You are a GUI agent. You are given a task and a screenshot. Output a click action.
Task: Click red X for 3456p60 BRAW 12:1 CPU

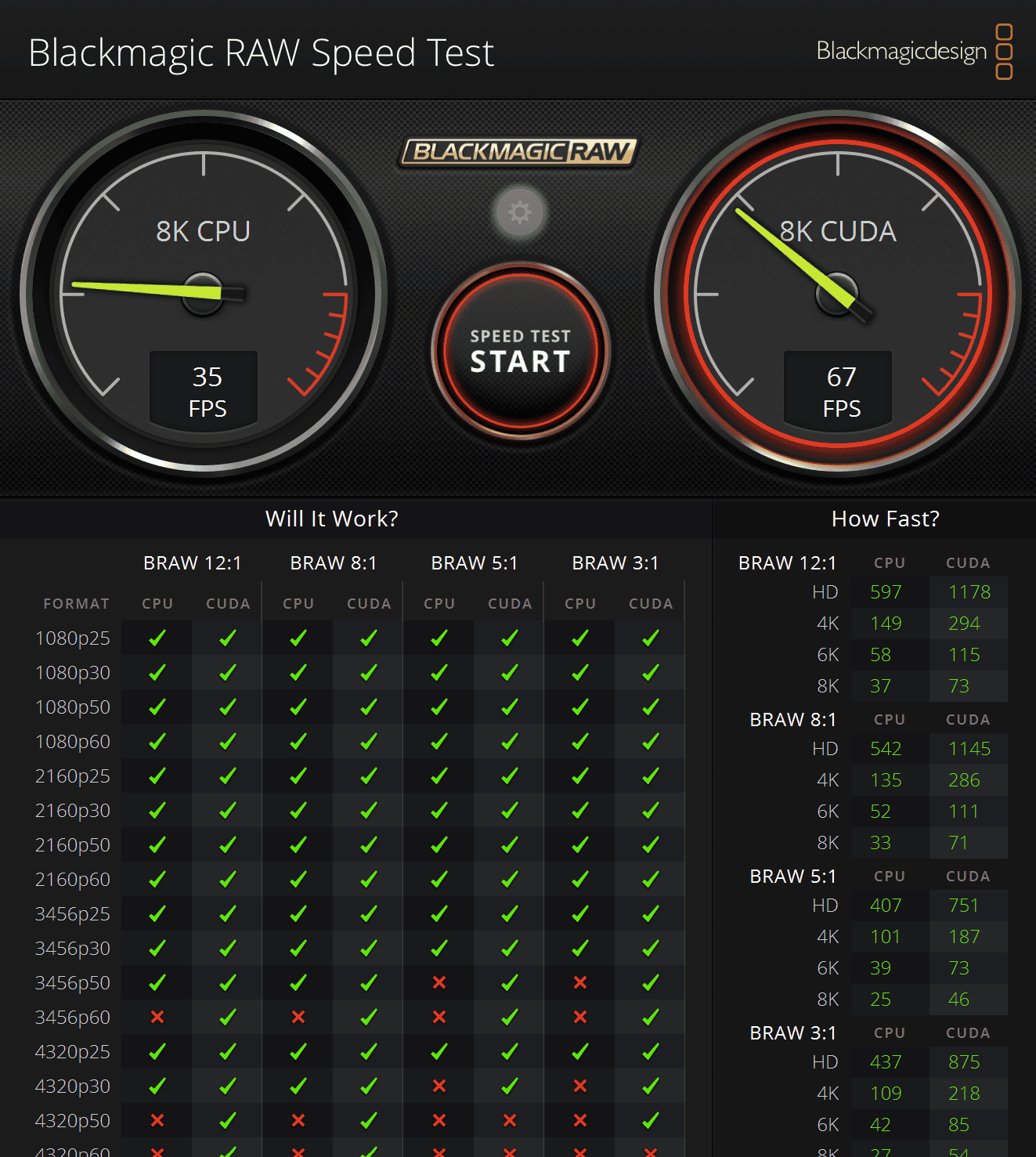coord(157,1017)
